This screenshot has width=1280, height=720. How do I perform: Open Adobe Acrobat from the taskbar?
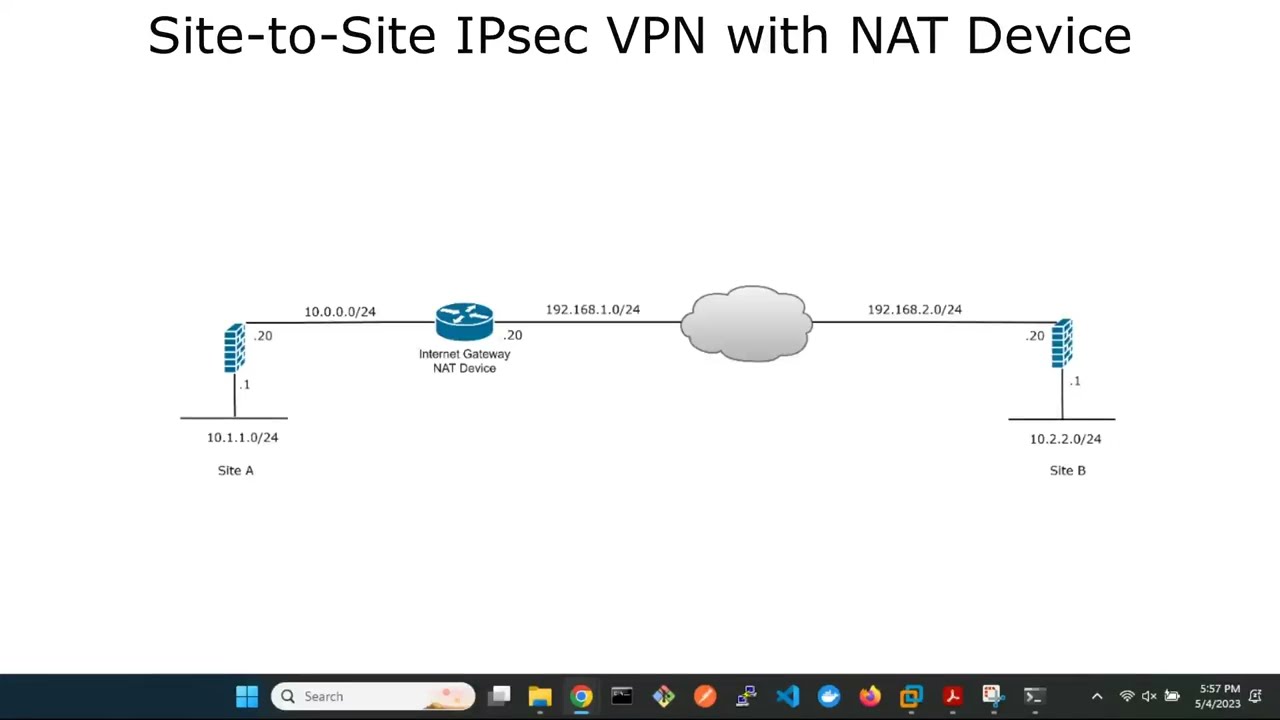point(952,696)
